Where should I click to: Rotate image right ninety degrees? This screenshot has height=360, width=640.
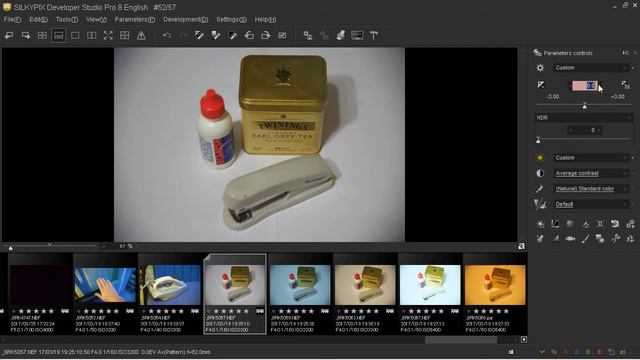click(265, 36)
